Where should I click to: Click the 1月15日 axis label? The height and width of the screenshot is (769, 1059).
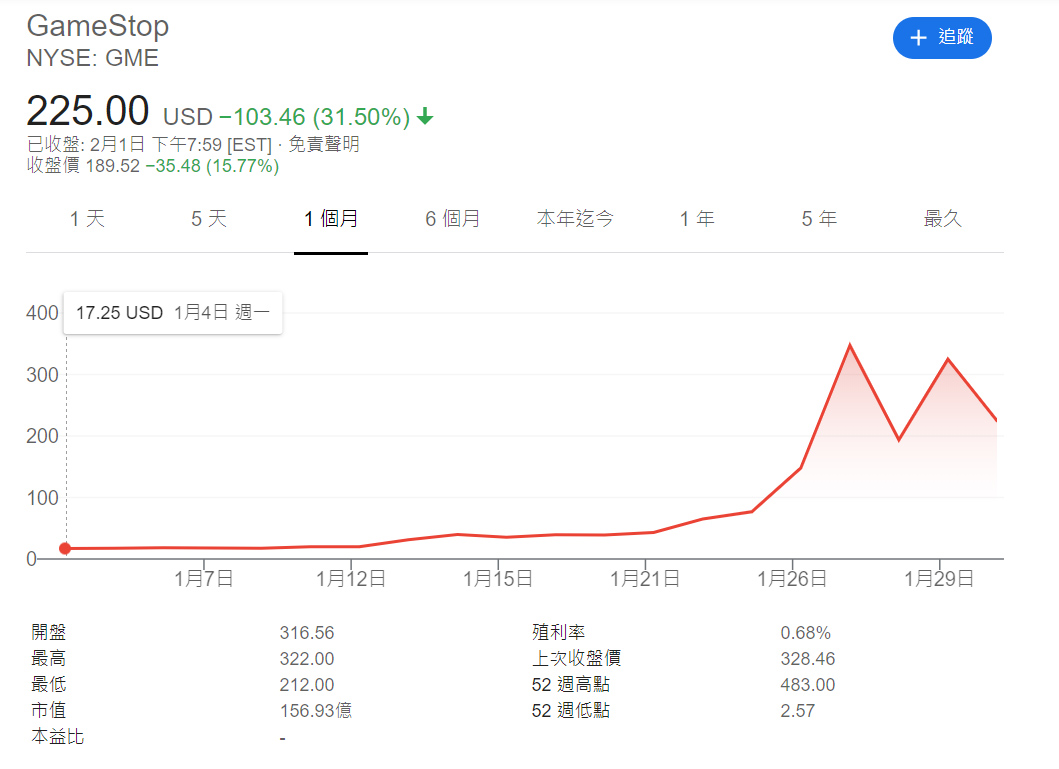tap(498, 579)
